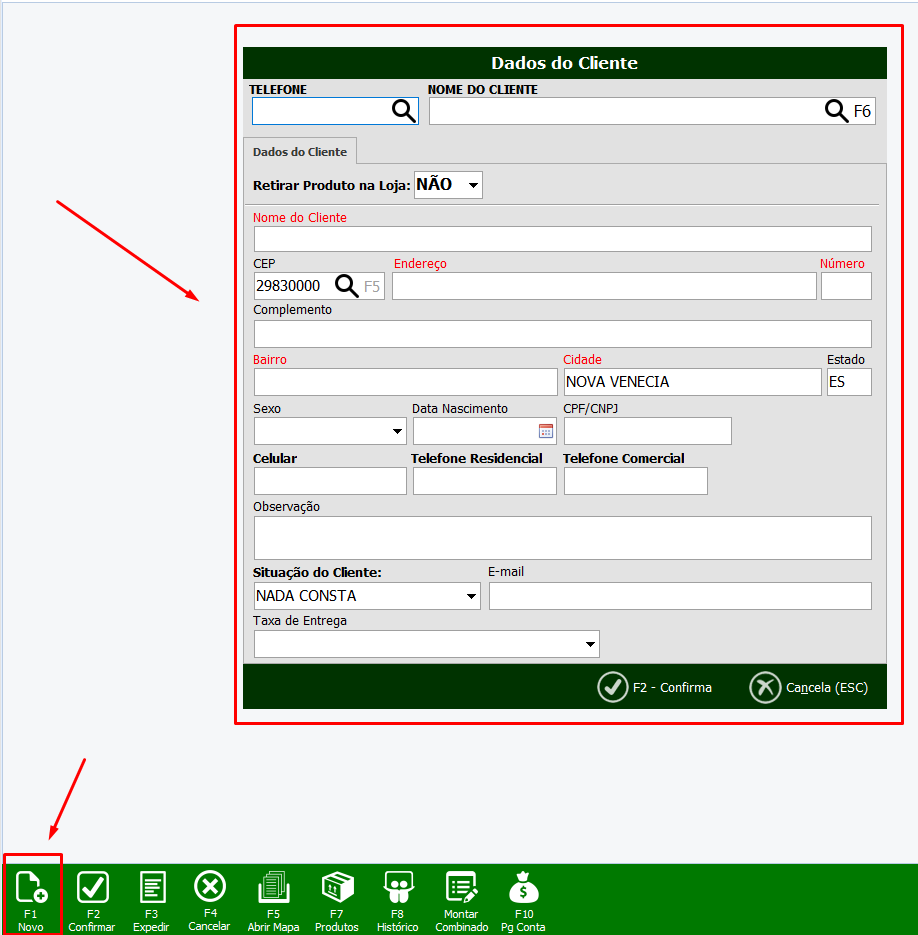Open the map with F5 Abrir Mapa
Image resolution: width=918 pixels, height=935 pixels.
[x=273, y=888]
